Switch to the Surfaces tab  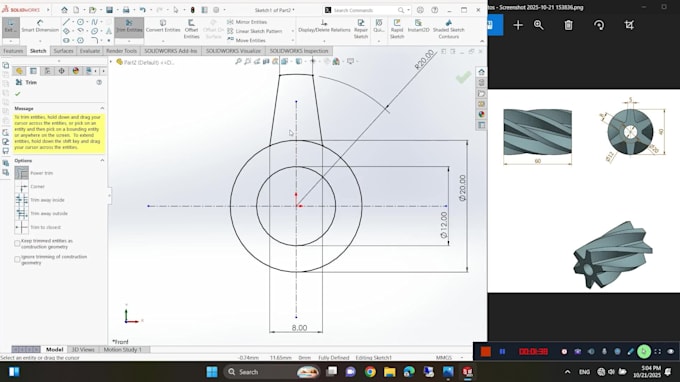coord(63,51)
